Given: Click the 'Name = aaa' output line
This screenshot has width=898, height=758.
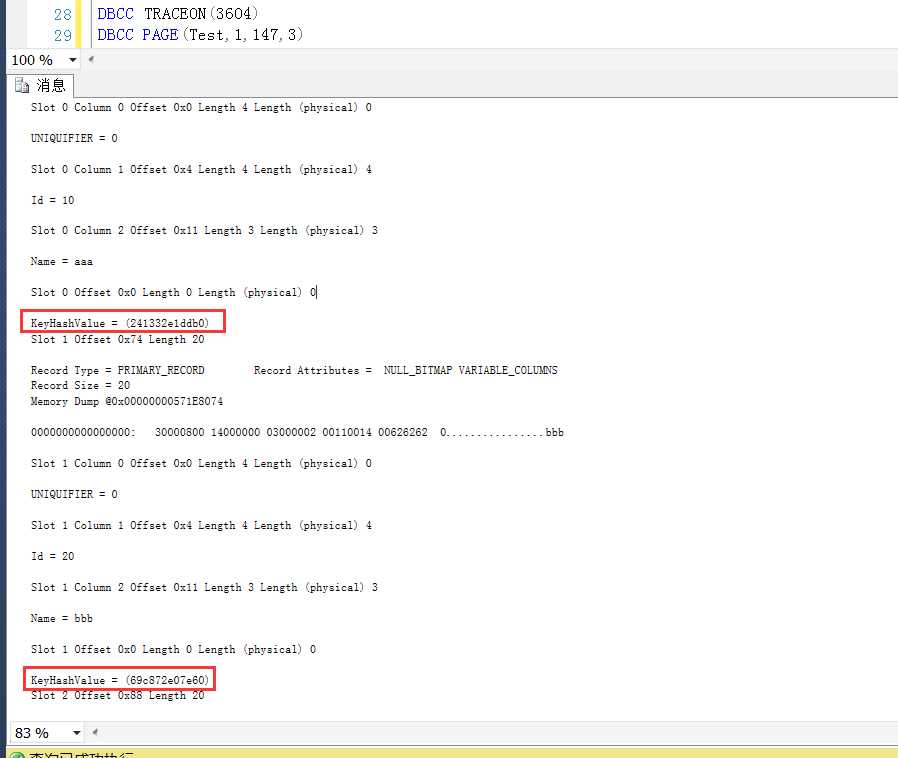Looking at the screenshot, I should pos(61,261).
